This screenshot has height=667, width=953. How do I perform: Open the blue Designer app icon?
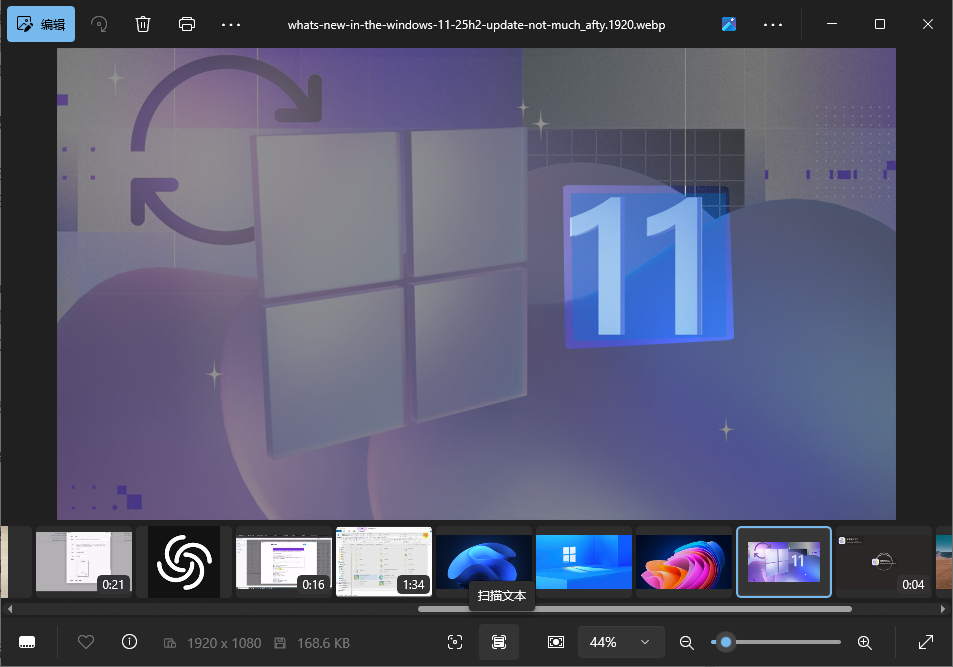[x=729, y=24]
